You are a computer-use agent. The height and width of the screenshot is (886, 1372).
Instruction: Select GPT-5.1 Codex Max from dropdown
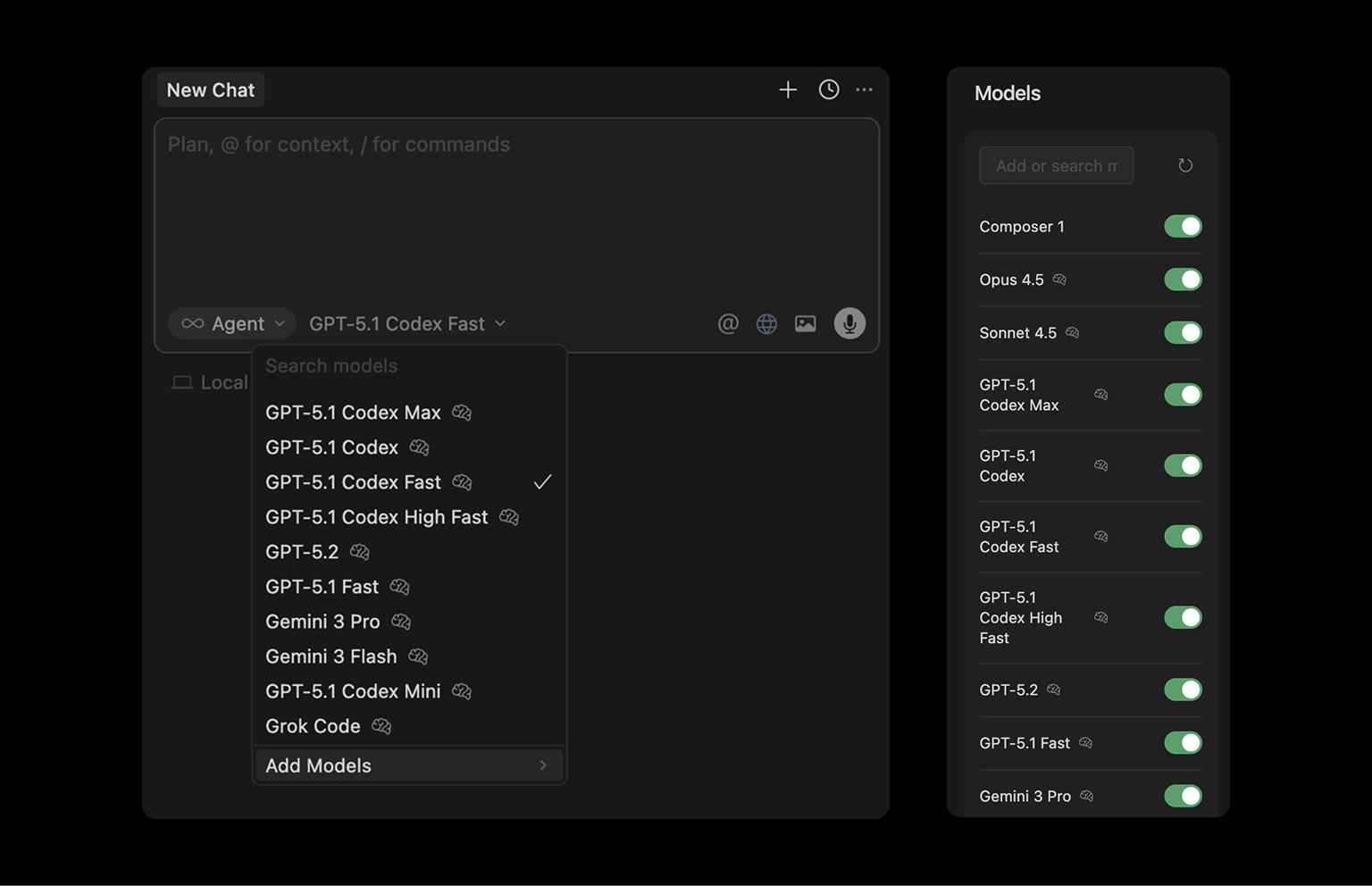[x=409, y=413]
